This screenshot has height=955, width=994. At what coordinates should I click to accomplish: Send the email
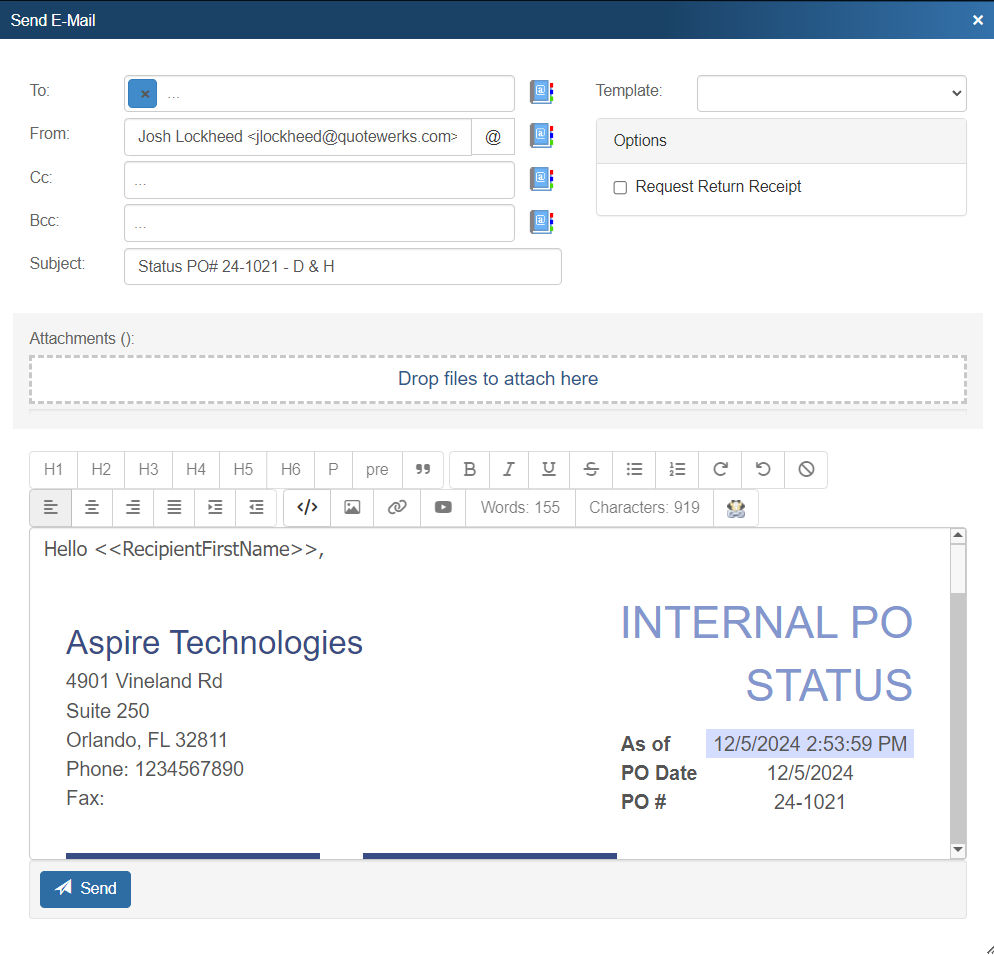pyautogui.click(x=85, y=888)
